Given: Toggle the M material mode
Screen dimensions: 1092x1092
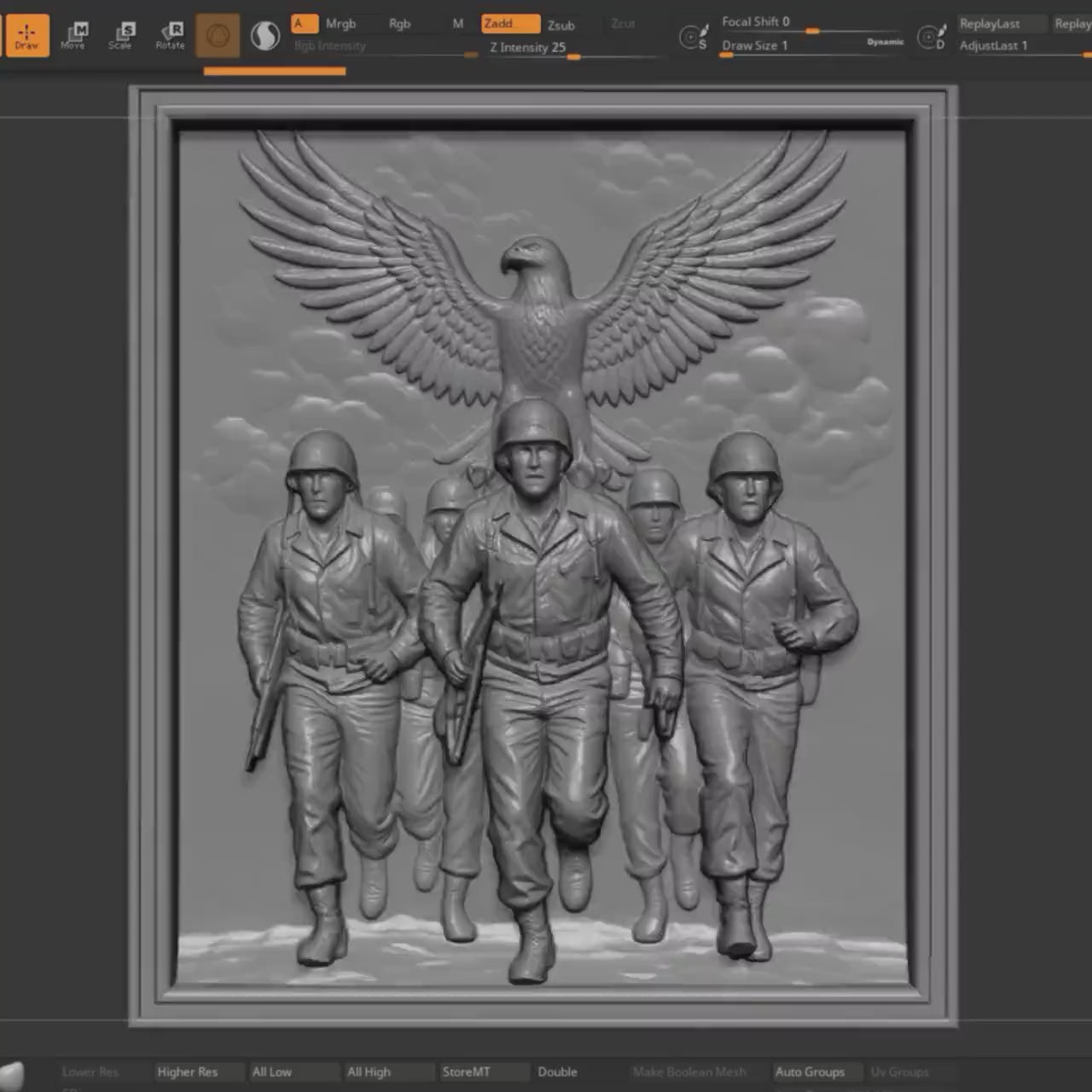Looking at the screenshot, I should [457, 24].
